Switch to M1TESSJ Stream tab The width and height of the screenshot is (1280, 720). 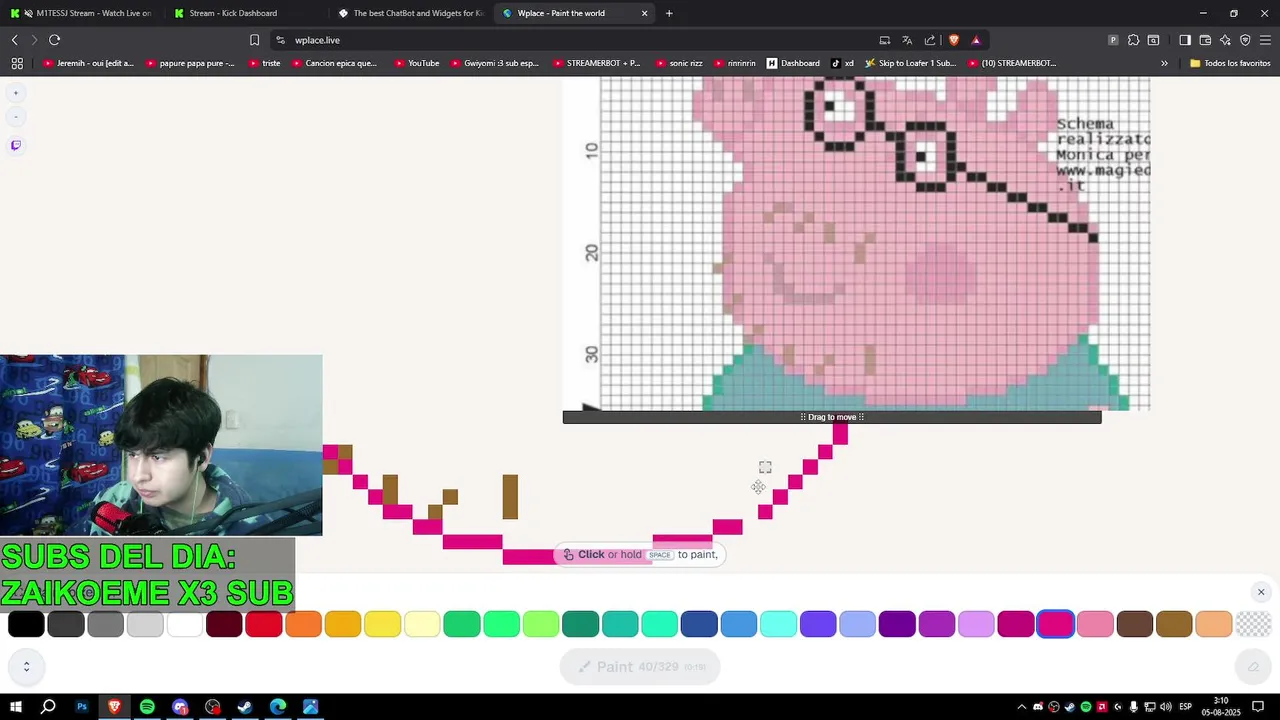(80, 13)
